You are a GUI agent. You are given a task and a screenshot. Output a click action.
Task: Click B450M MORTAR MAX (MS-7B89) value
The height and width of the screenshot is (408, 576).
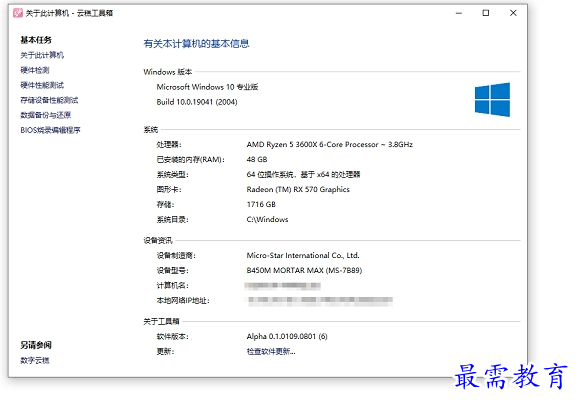[x=304, y=270]
